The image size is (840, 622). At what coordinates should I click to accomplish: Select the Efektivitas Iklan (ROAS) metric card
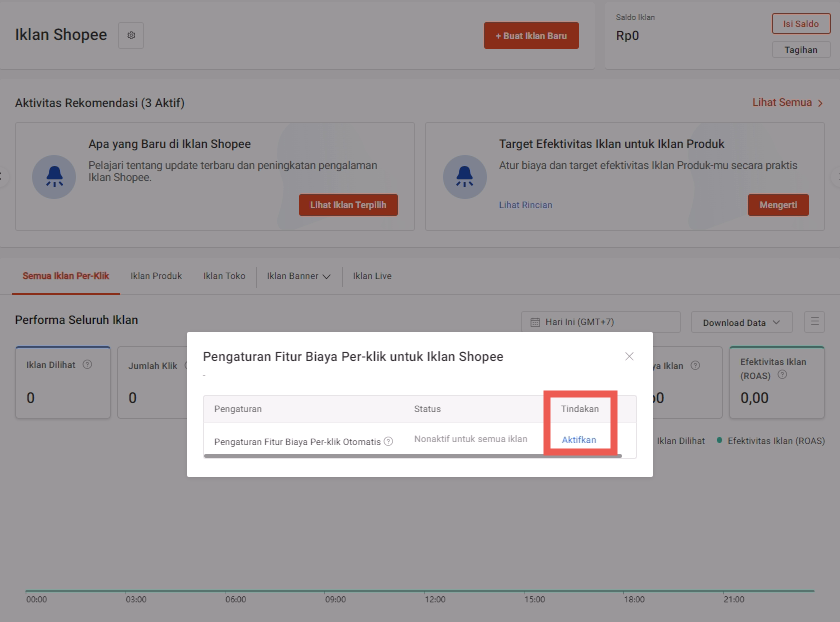(x=777, y=383)
